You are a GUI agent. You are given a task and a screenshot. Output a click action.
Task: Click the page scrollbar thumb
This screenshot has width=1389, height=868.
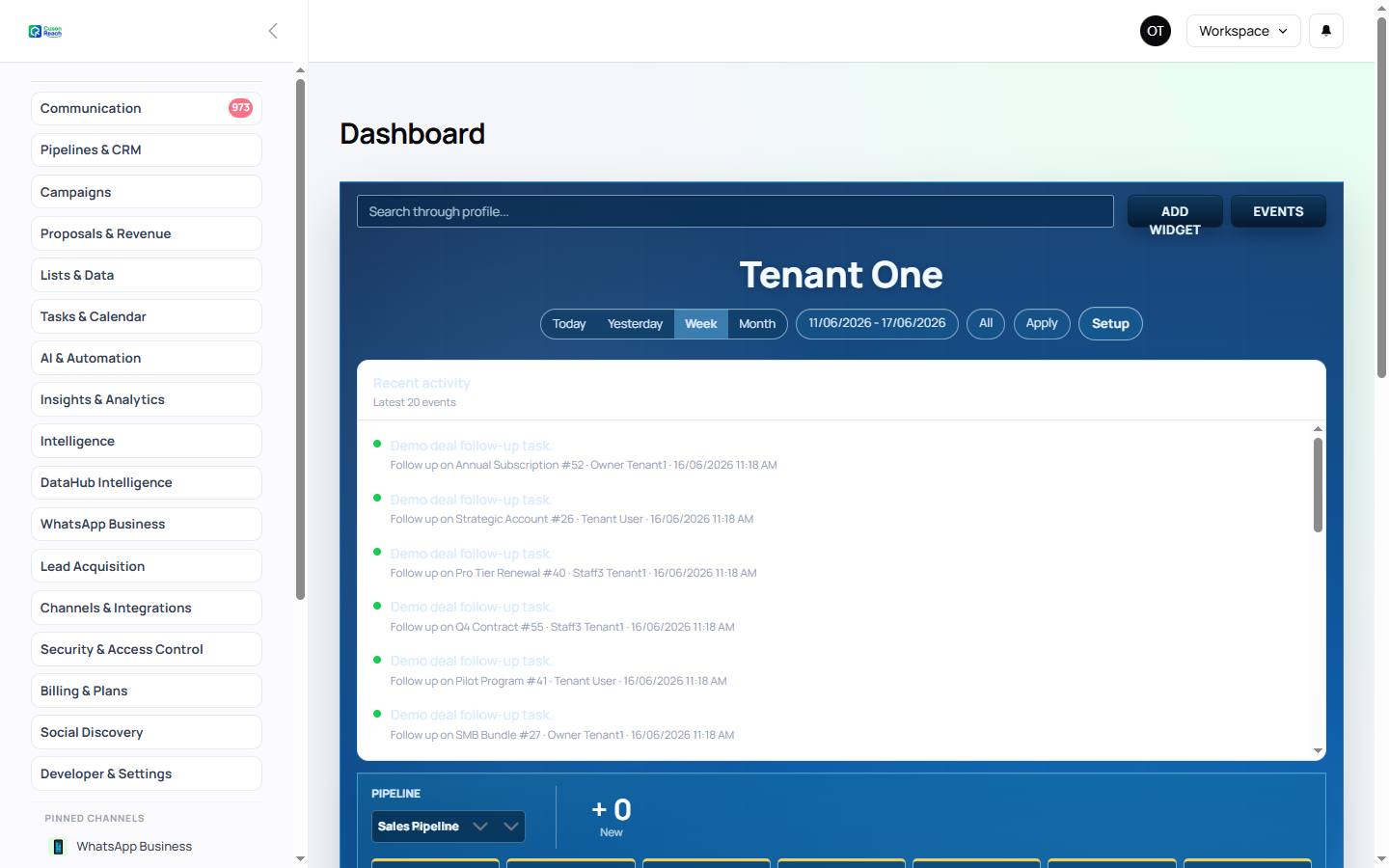(1381, 197)
